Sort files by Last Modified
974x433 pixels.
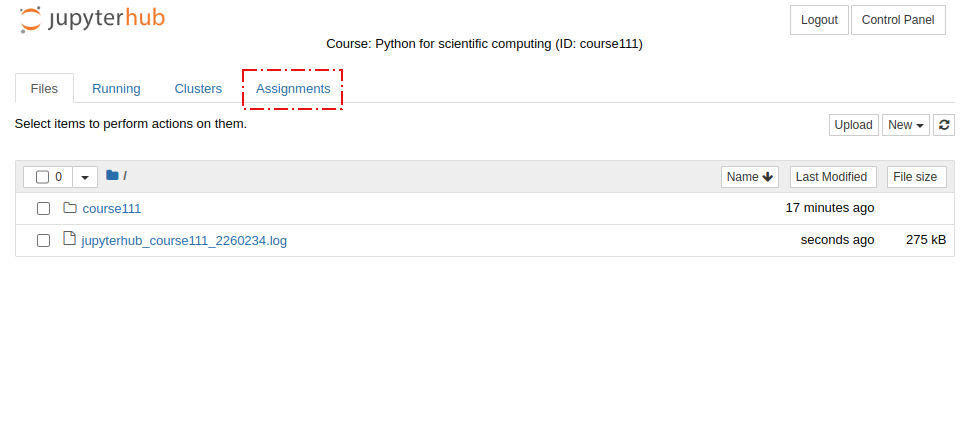click(833, 177)
